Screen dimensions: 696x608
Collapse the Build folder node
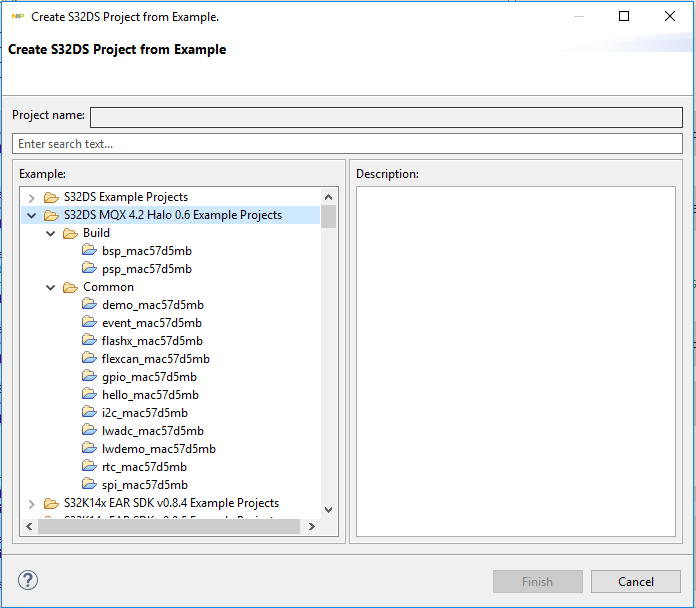(51, 233)
